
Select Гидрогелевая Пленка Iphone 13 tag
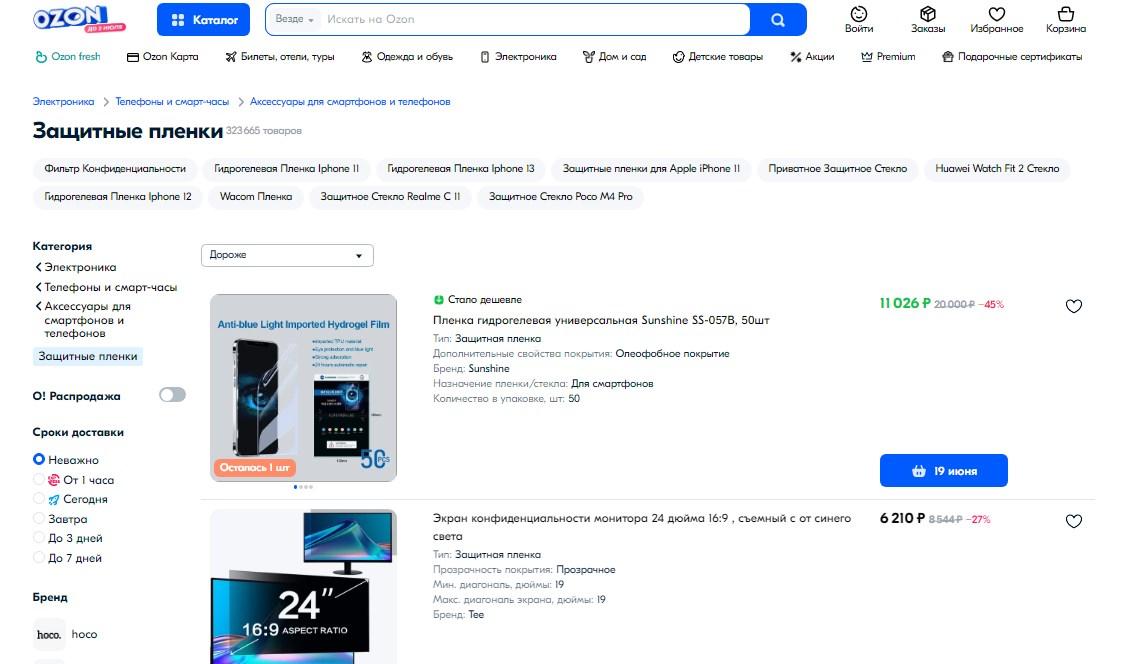point(461,168)
